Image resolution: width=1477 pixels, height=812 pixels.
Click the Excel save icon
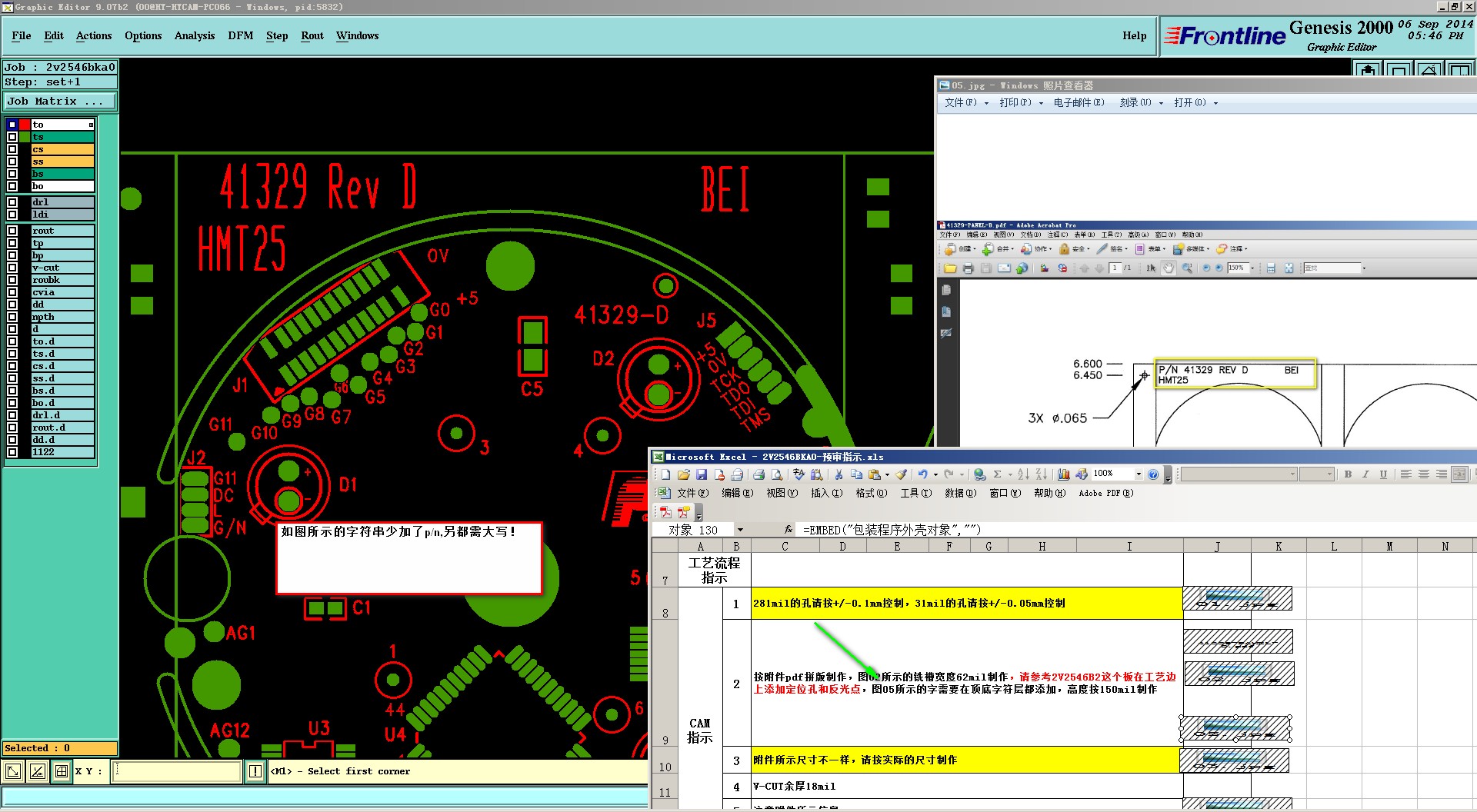click(x=702, y=474)
